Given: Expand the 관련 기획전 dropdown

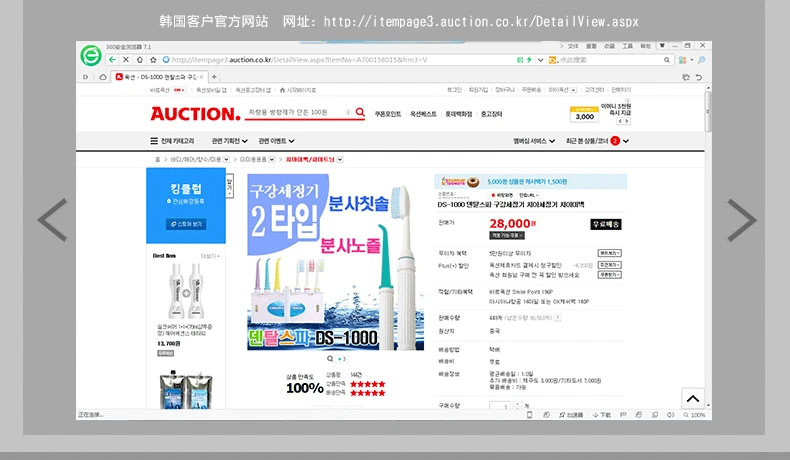Looking at the screenshot, I should click(229, 141).
